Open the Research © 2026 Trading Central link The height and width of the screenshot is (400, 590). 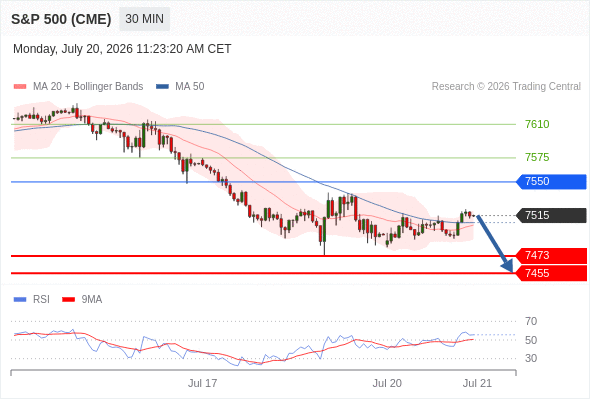click(x=506, y=87)
